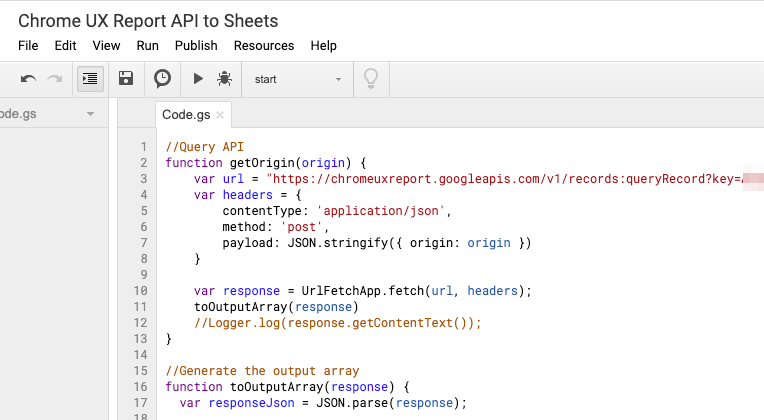
Task: Click the commented Logger.log line
Action: [337, 323]
